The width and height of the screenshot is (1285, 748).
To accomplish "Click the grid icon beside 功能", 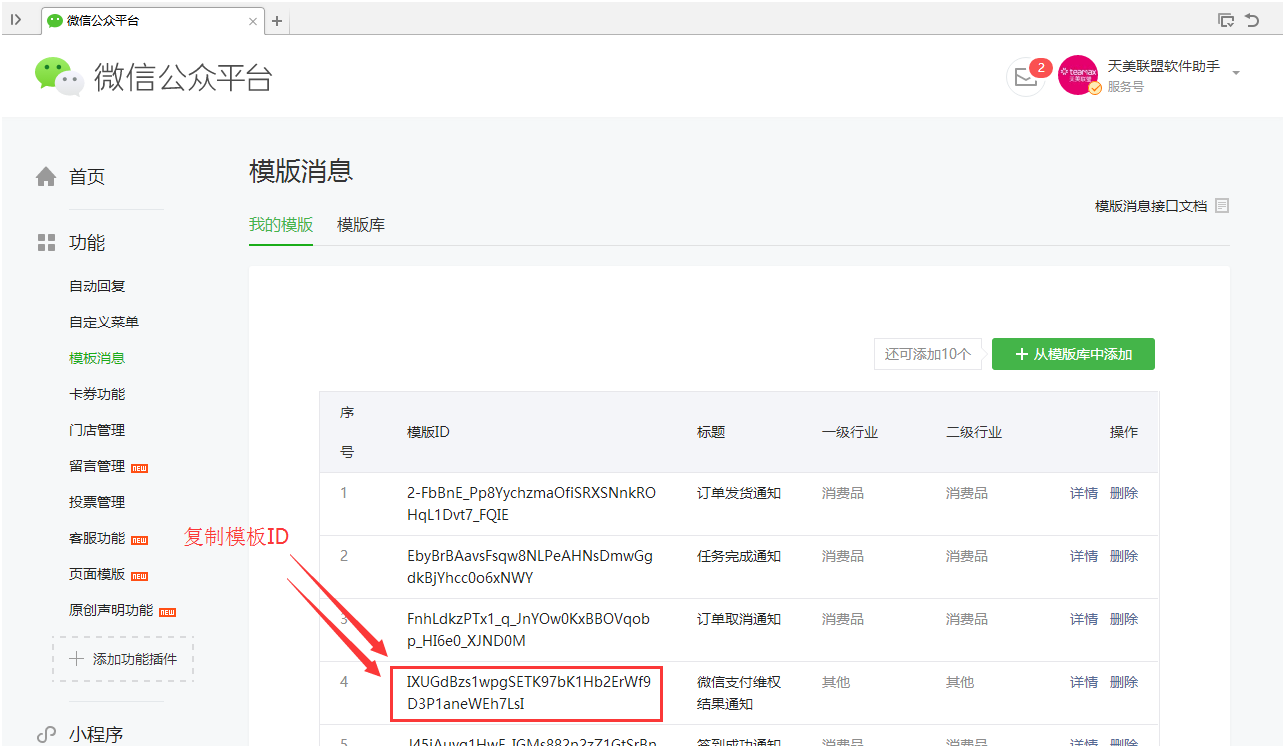I will point(46,243).
